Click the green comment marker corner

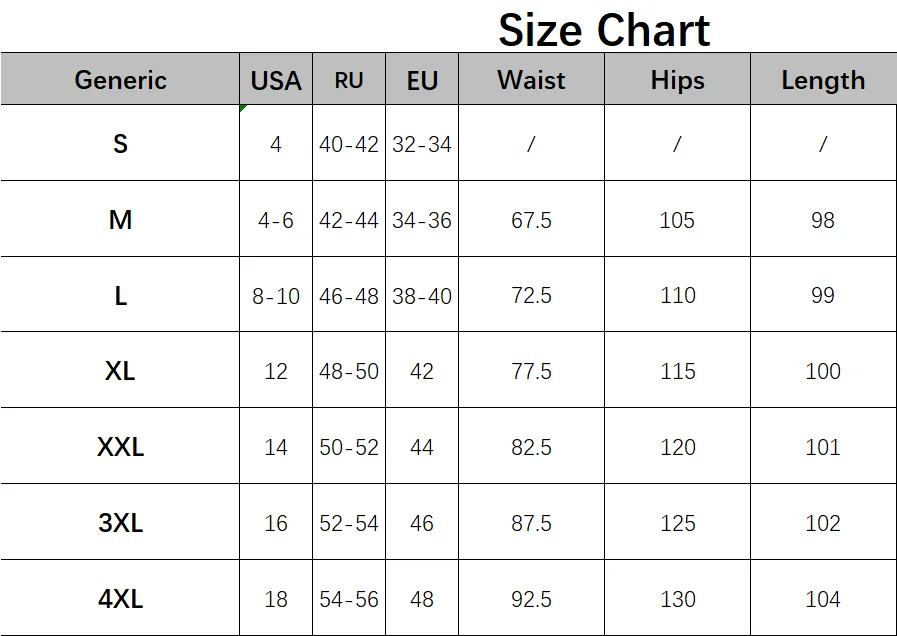tap(243, 108)
